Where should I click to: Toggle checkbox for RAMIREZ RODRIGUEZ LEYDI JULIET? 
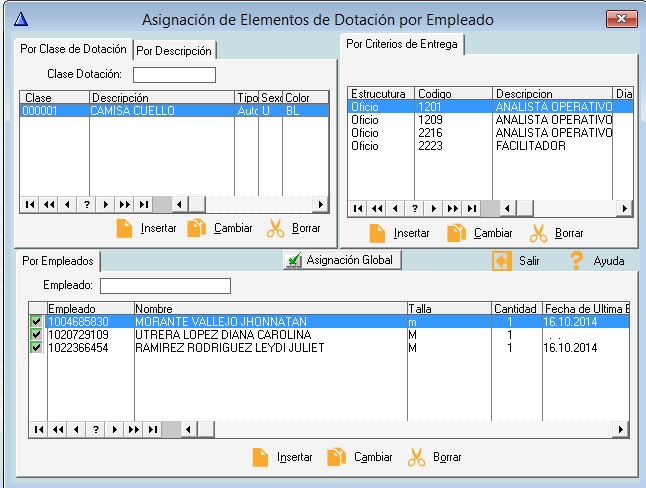pos(37,348)
